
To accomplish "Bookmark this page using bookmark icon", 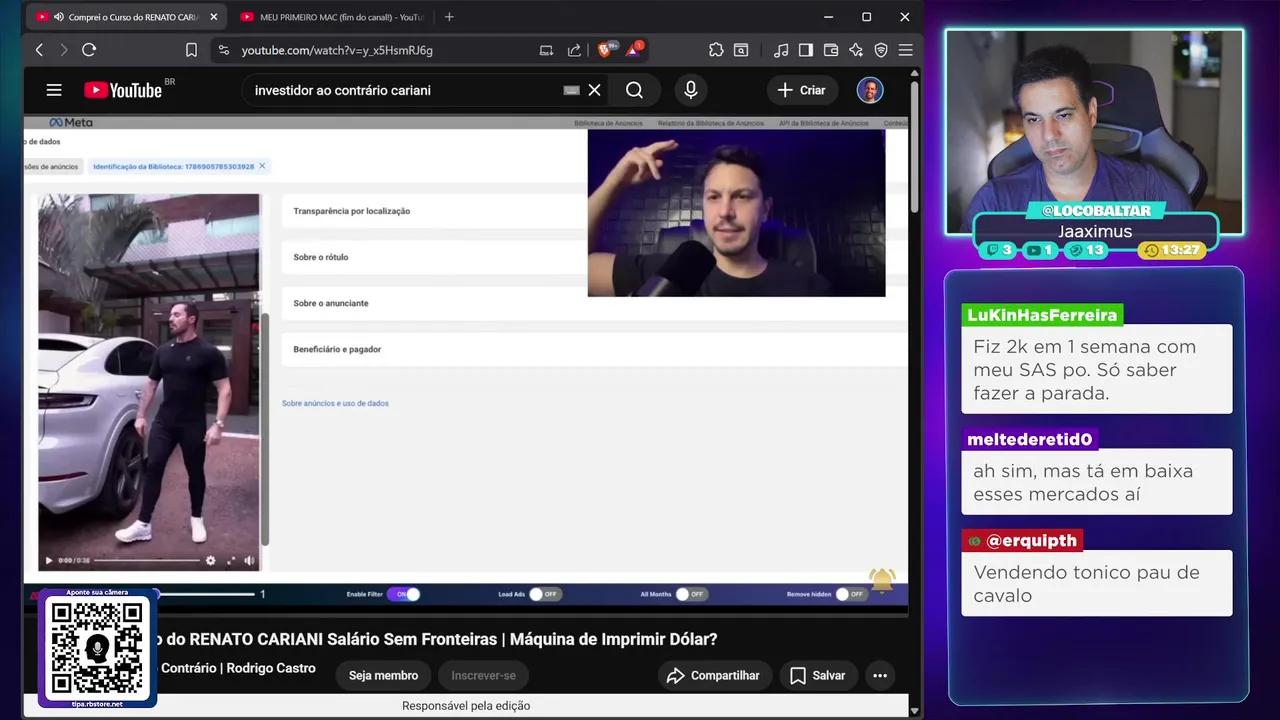I will tap(191, 50).
